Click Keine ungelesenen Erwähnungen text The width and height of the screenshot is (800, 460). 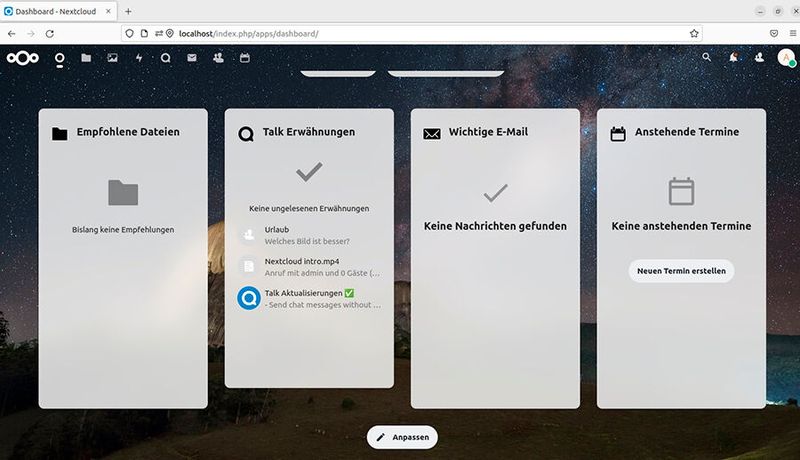pyautogui.click(x=309, y=208)
